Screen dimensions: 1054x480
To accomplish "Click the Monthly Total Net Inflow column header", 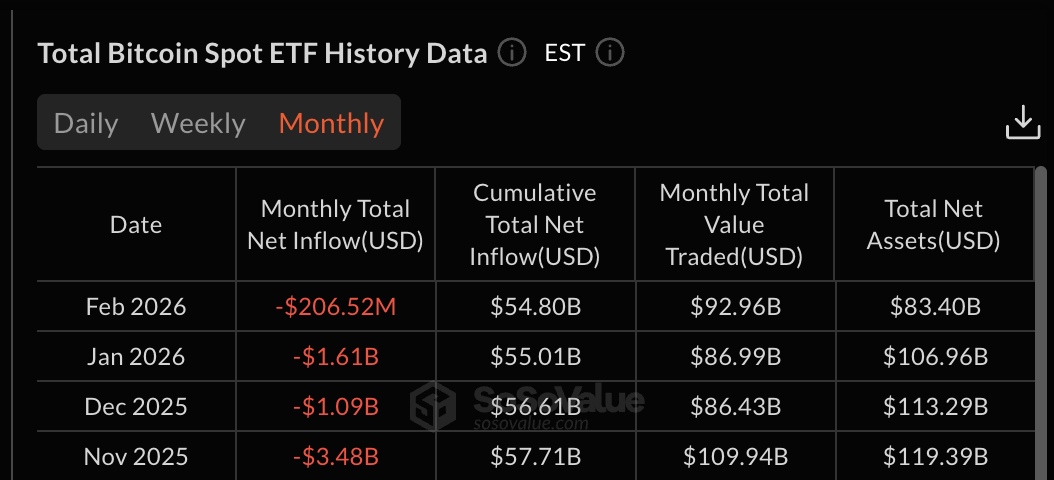I will [x=335, y=225].
